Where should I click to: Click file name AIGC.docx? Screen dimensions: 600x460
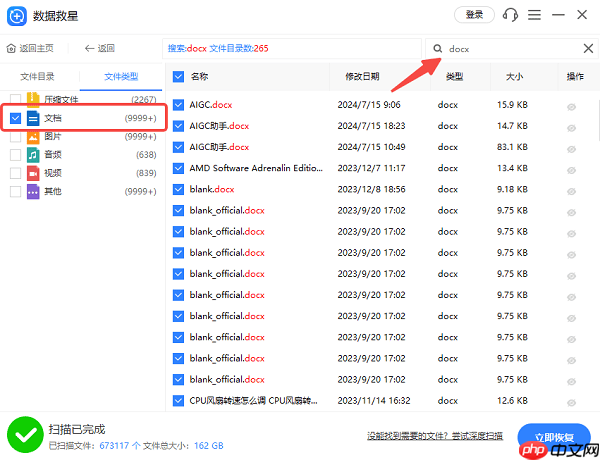click(211, 105)
